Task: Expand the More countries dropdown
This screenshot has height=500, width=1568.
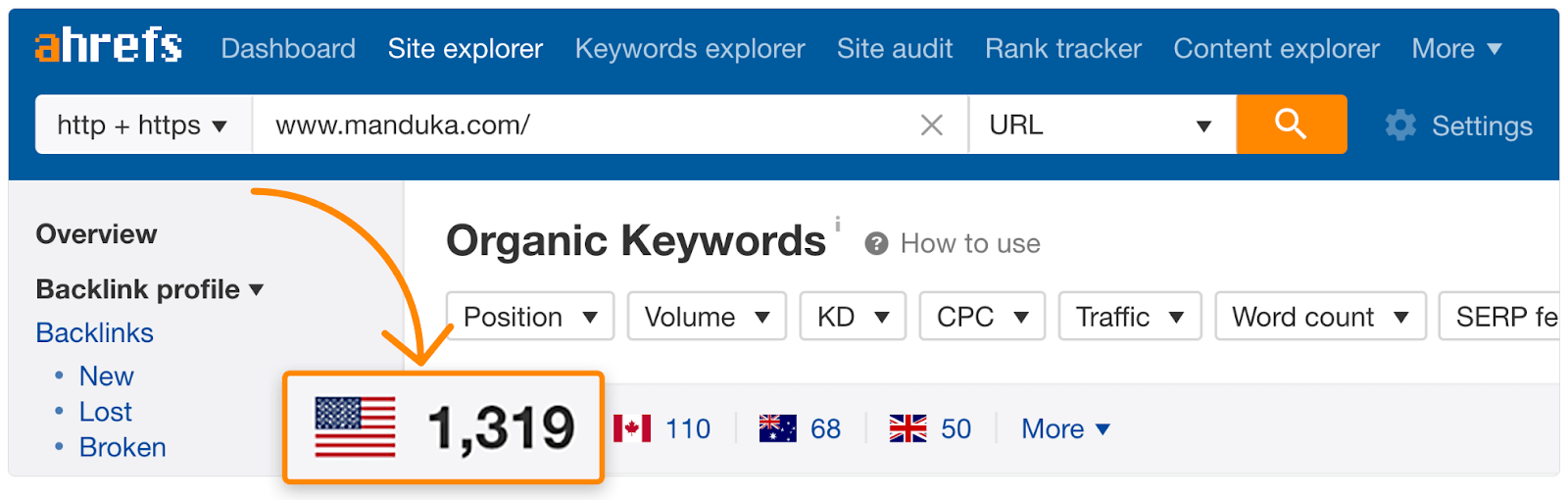Action: tap(1065, 428)
